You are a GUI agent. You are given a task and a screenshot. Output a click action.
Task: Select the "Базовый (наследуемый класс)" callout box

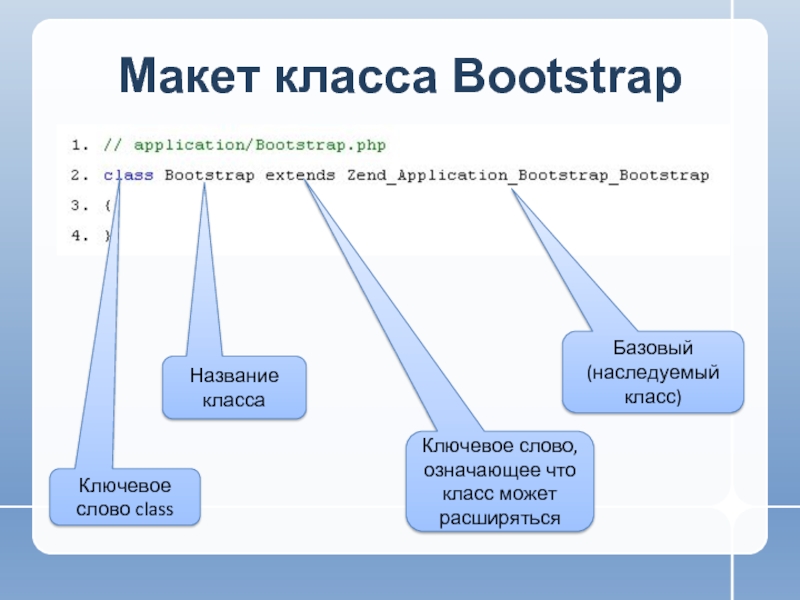coord(653,371)
